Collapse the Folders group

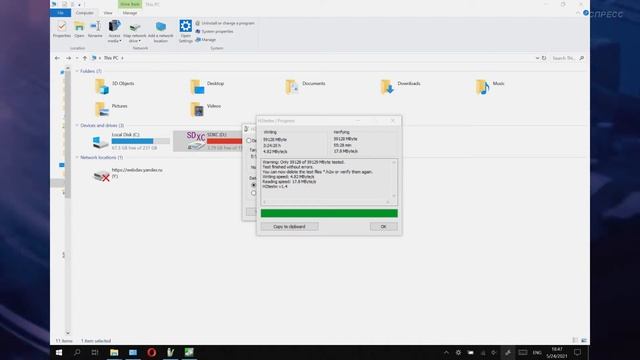(x=77, y=71)
